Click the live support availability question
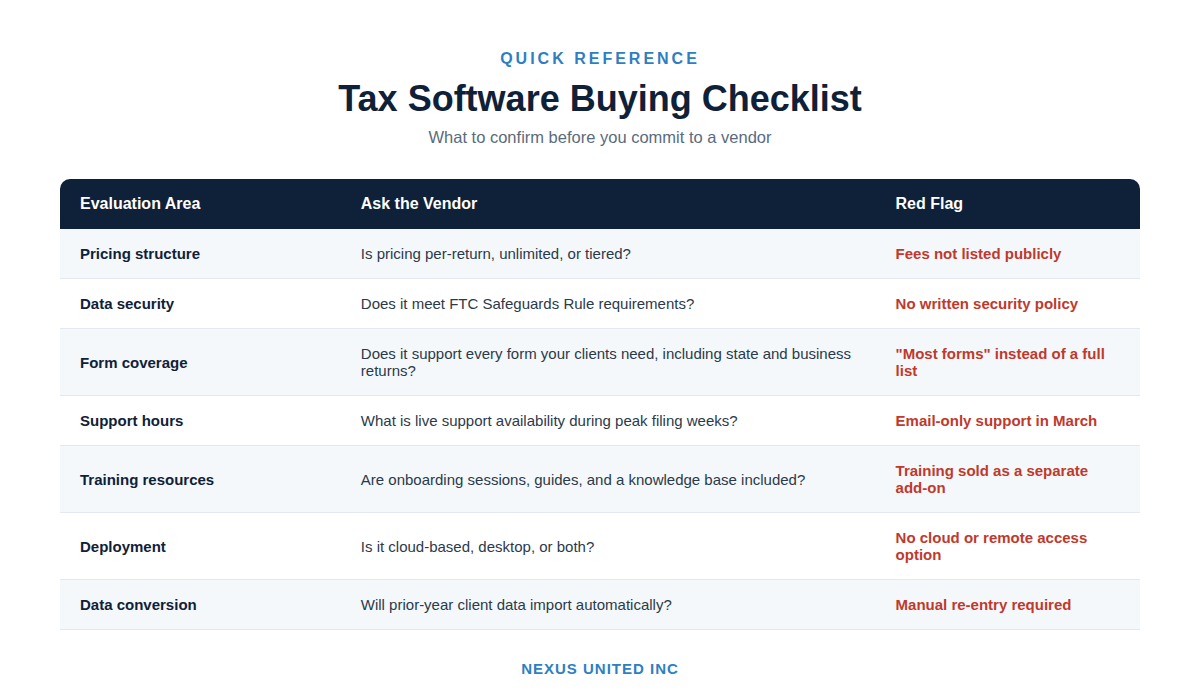The image size is (1200, 700). pyautogui.click(x=549, y=421)
